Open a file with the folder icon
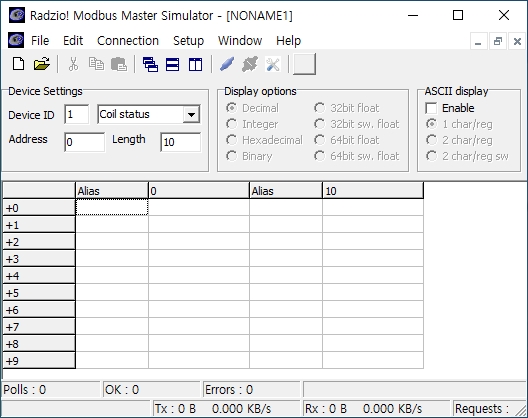 42,64
